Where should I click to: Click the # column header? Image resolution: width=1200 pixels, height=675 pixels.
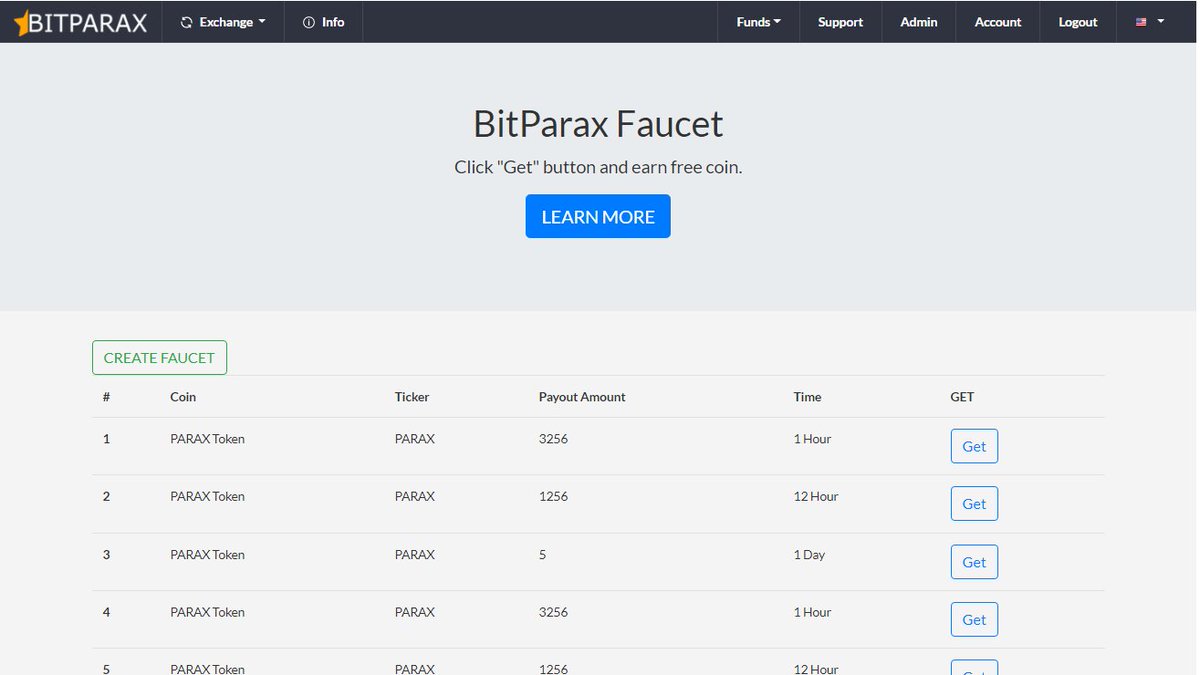[x=106, y=397]
